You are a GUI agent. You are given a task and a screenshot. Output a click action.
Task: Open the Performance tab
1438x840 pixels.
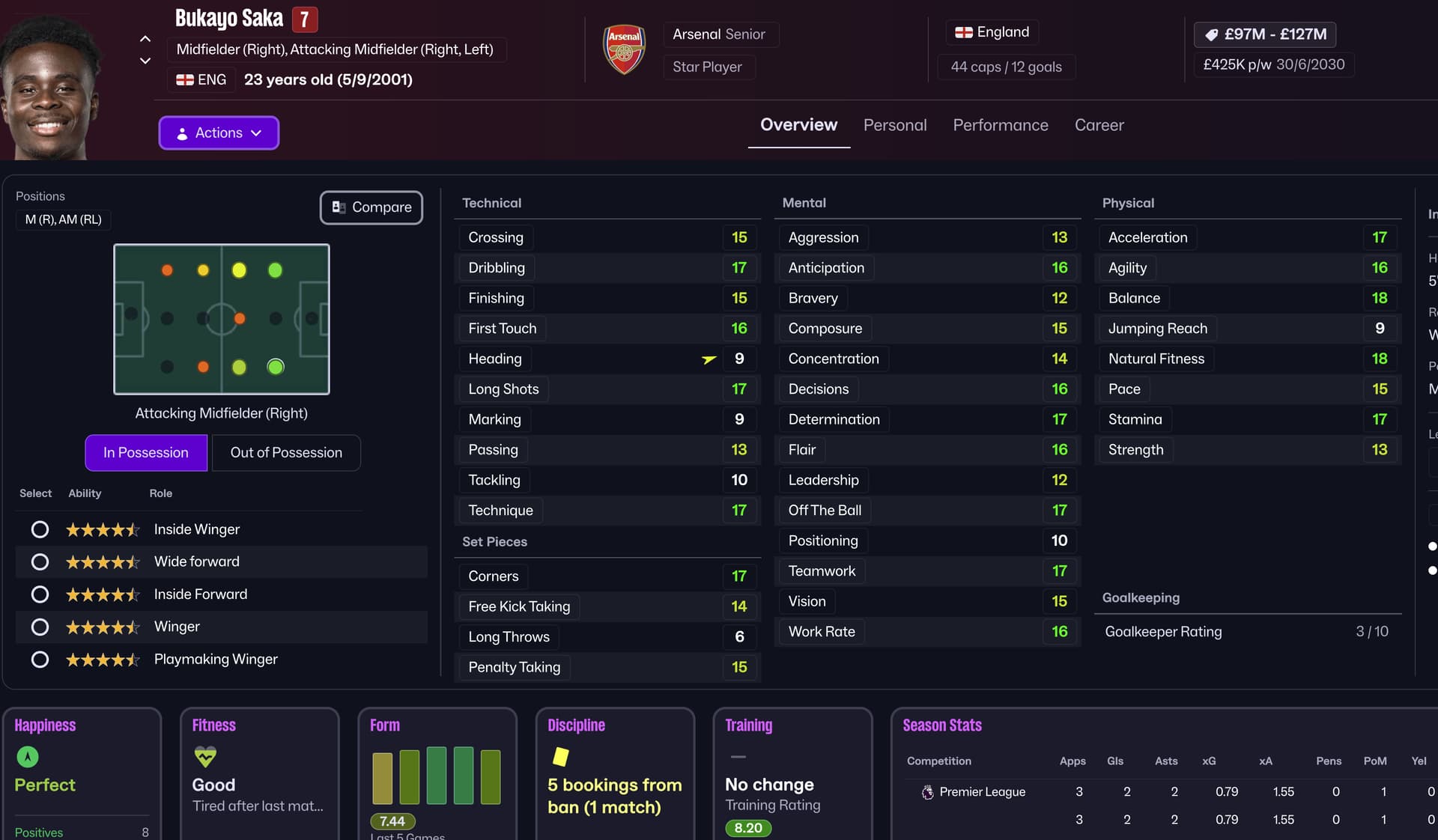pos(1001,125)
